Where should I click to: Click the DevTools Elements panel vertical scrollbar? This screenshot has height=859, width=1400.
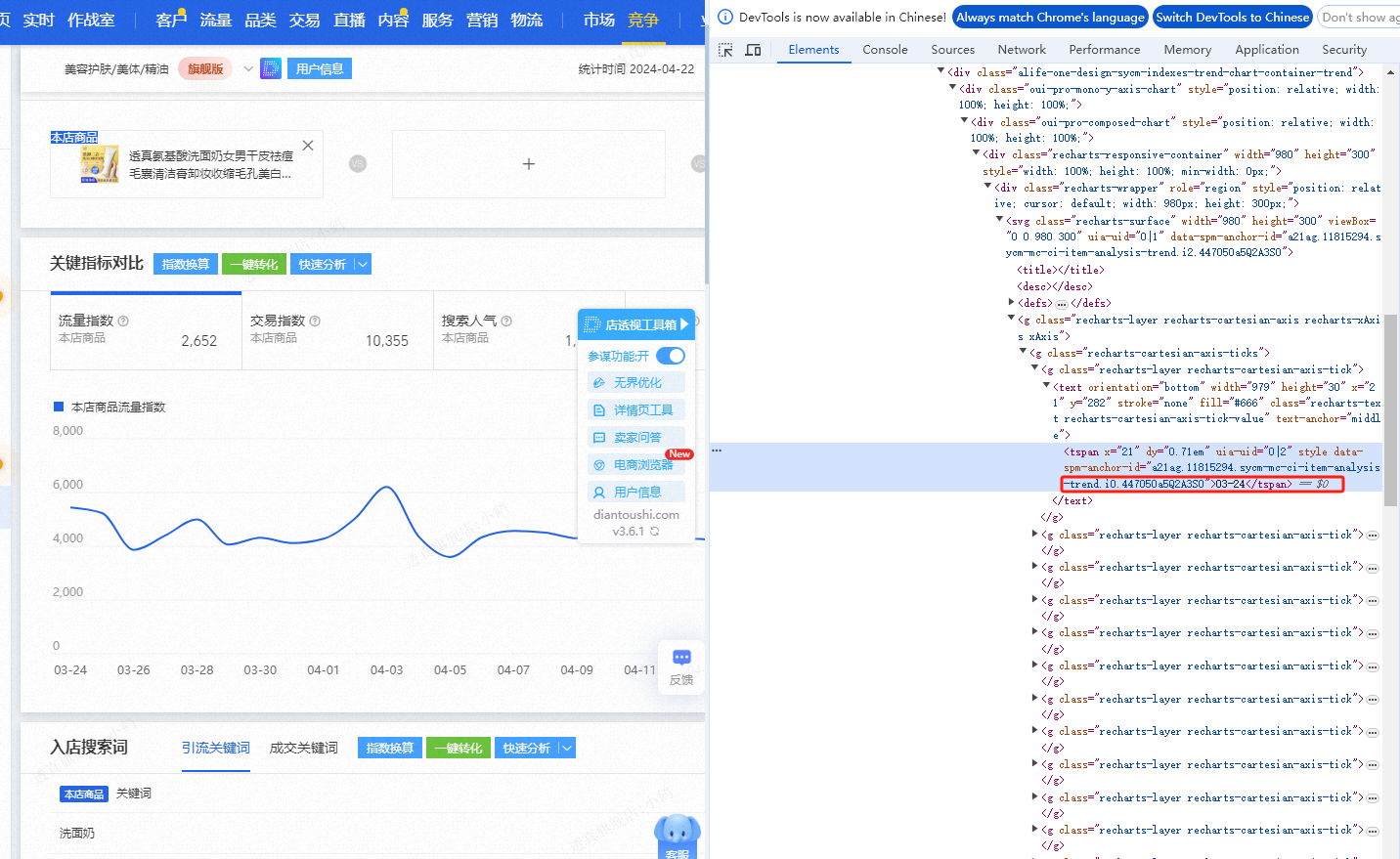click(x=1390, y=410)
